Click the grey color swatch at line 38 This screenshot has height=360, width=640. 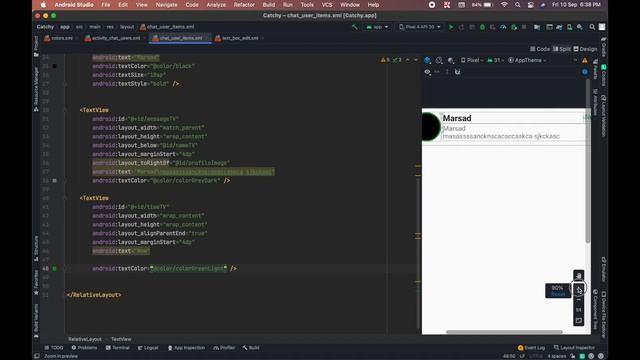[x=54, y=180]
